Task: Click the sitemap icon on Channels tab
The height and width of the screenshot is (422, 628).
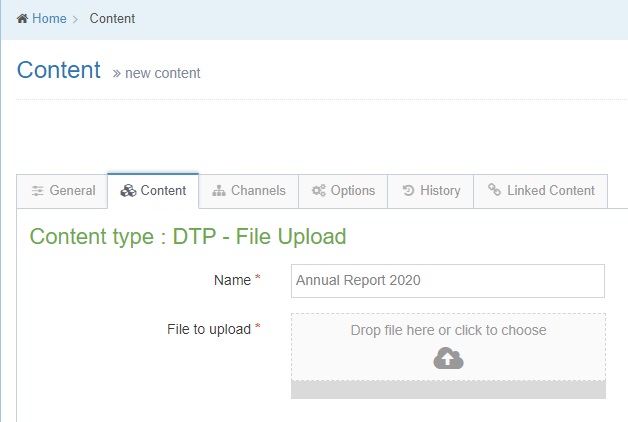Action: [x=219, y=191]
